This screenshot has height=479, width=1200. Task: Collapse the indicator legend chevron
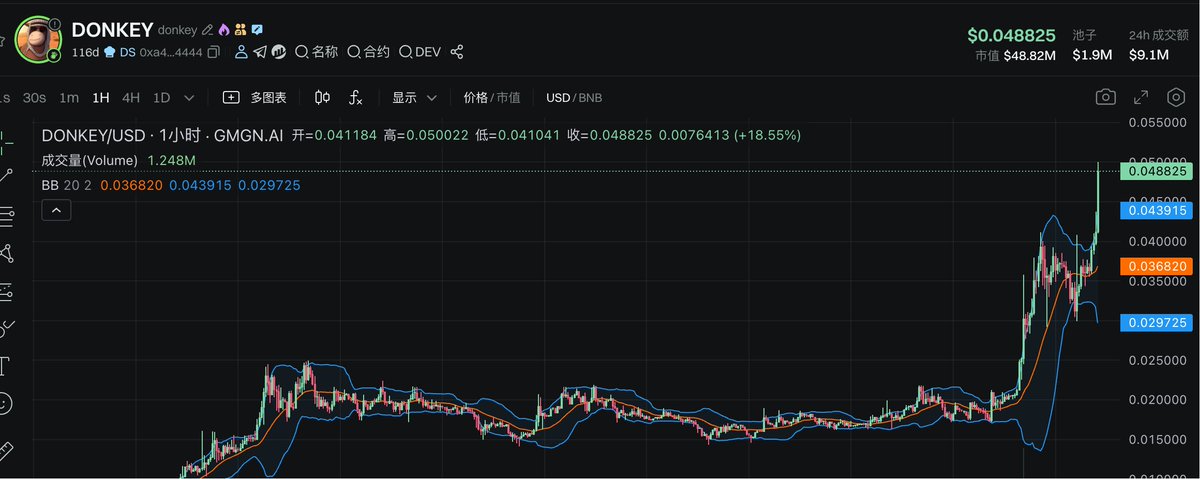pos(56,210)
